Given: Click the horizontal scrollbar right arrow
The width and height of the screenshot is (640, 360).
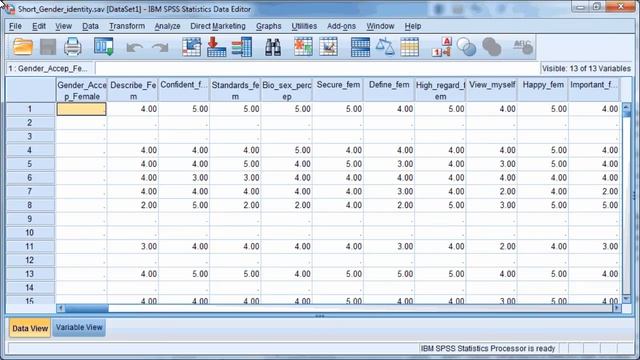Looking at the screenshot, I should click(617, 308).
